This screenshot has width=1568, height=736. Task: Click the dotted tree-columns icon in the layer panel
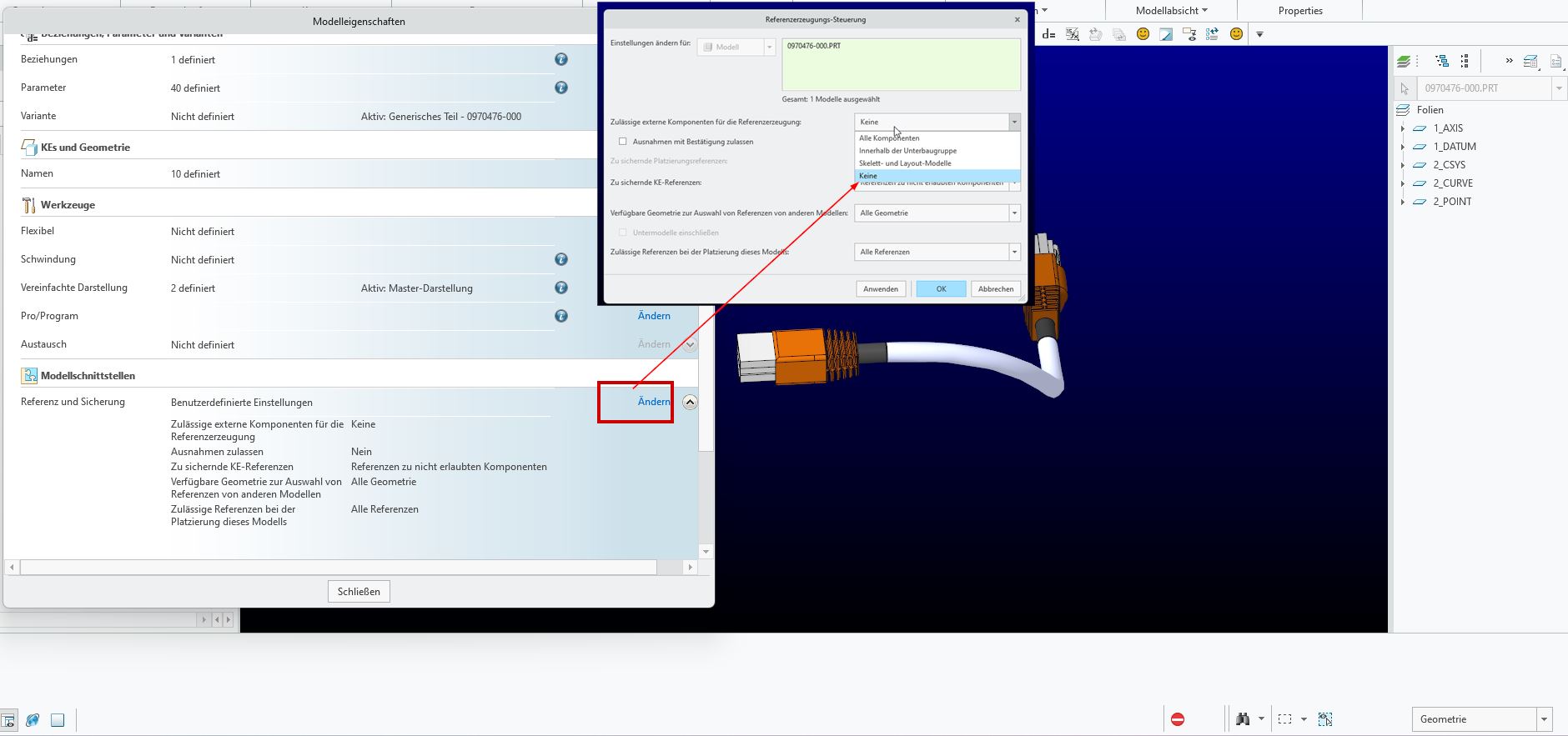pos(1465,61)
